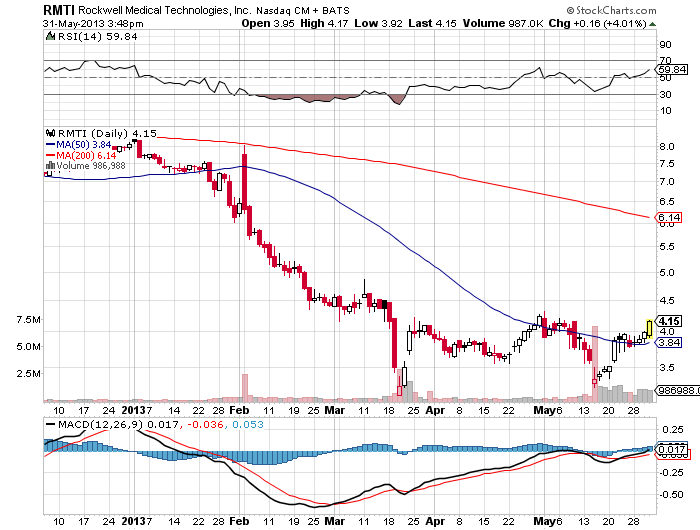Click the red -0.036 MACD signal value
Viewport: 700px width, 530px height.
click(x=205, y=424)
